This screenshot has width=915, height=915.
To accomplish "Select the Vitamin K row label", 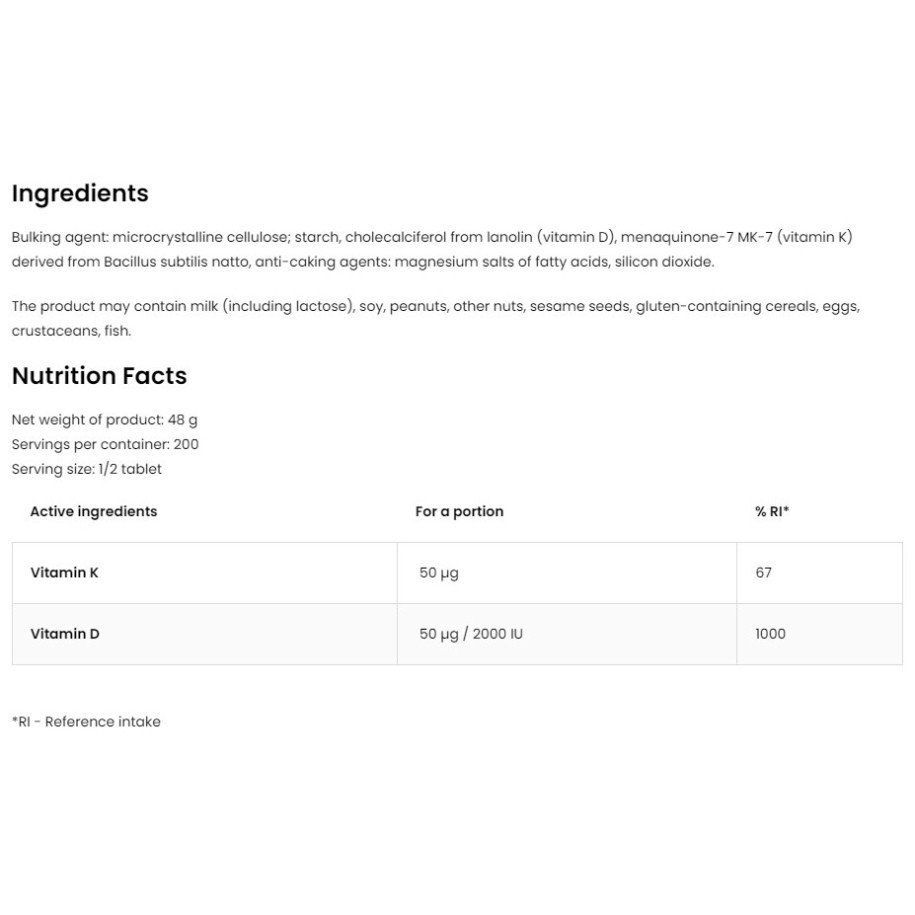I will [64, 572].
